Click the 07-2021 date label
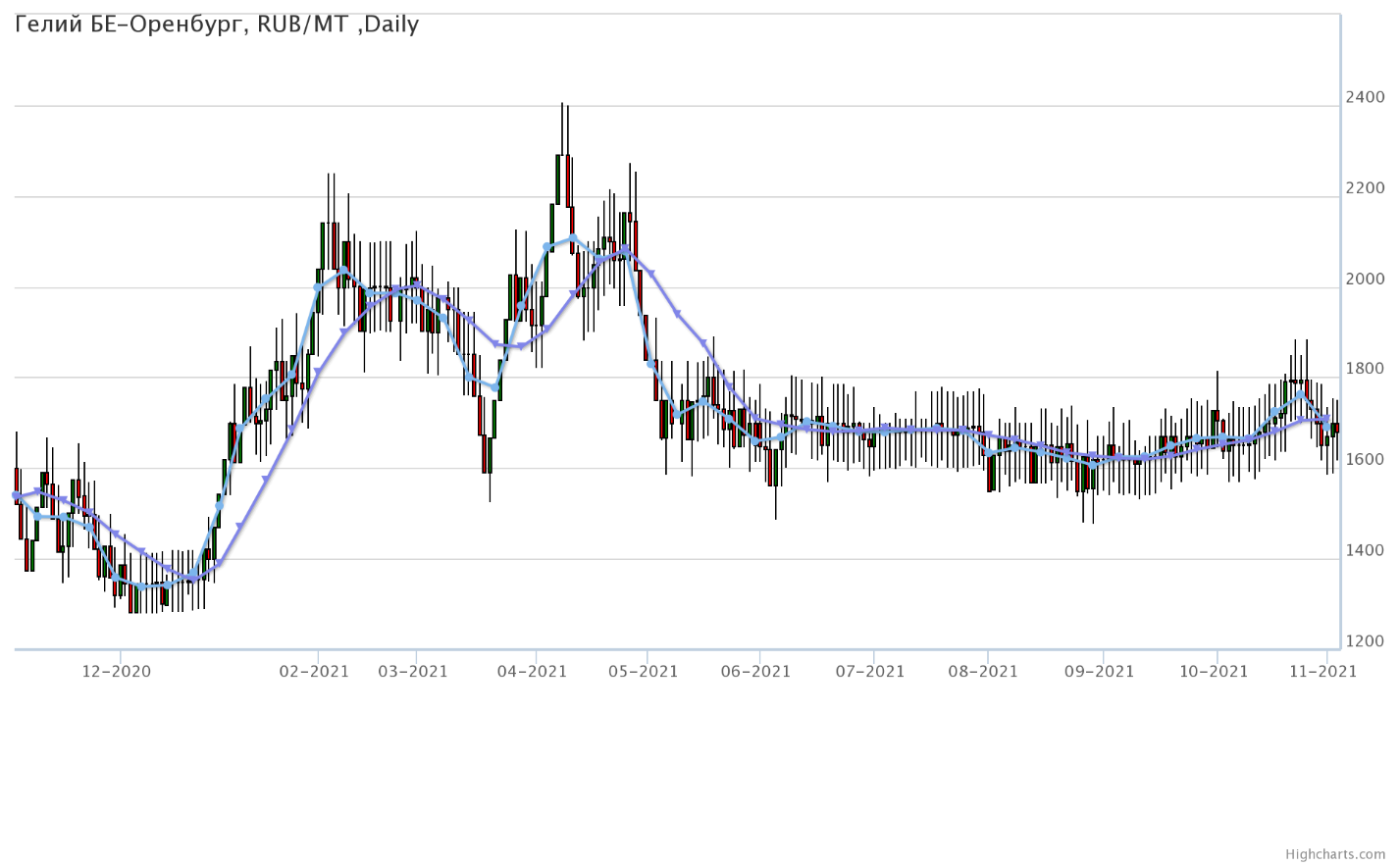Viewport: 1400px width, 866px height. tap(870, 671)
